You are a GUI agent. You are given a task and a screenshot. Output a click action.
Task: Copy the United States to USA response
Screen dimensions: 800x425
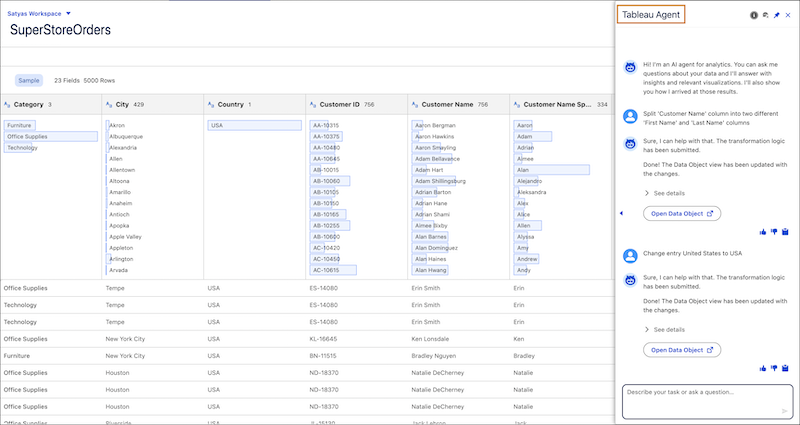(x=786, y=368)
